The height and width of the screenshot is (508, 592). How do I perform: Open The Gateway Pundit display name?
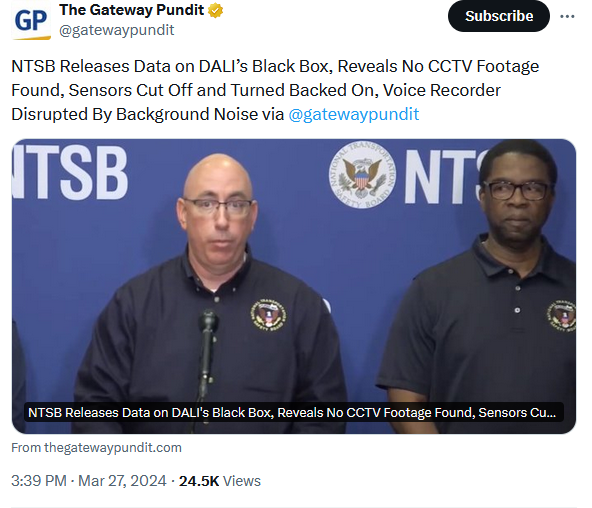[131, 10]
